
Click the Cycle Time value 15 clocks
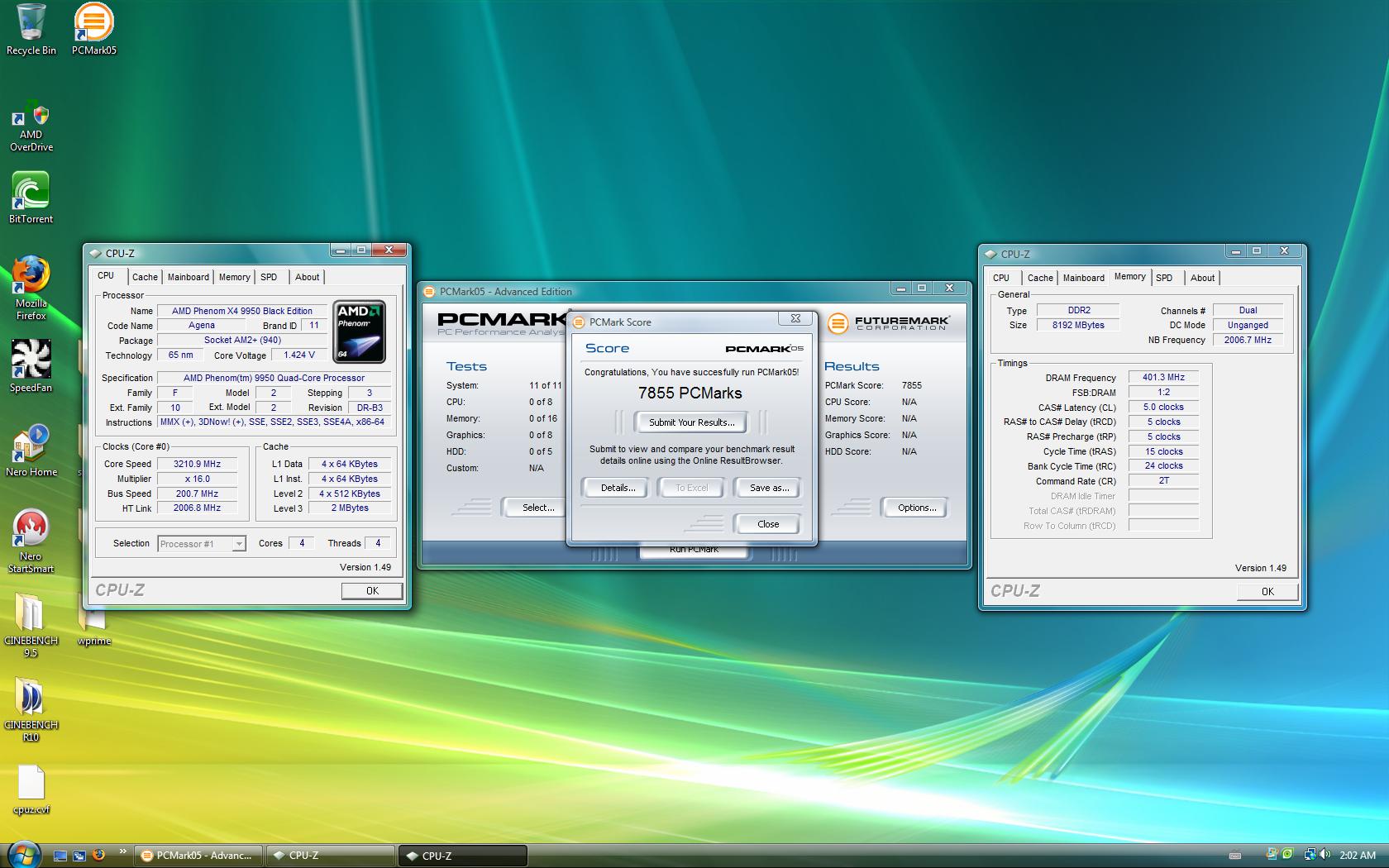pyautogui.click(x=1163, y=451)
